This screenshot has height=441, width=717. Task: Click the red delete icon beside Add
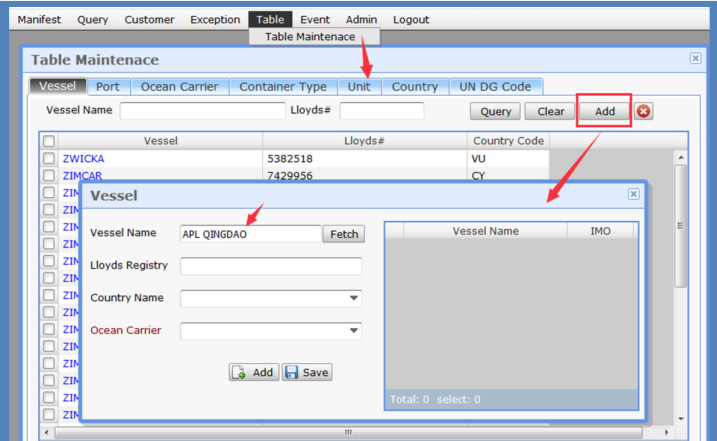tap(644, 111)
